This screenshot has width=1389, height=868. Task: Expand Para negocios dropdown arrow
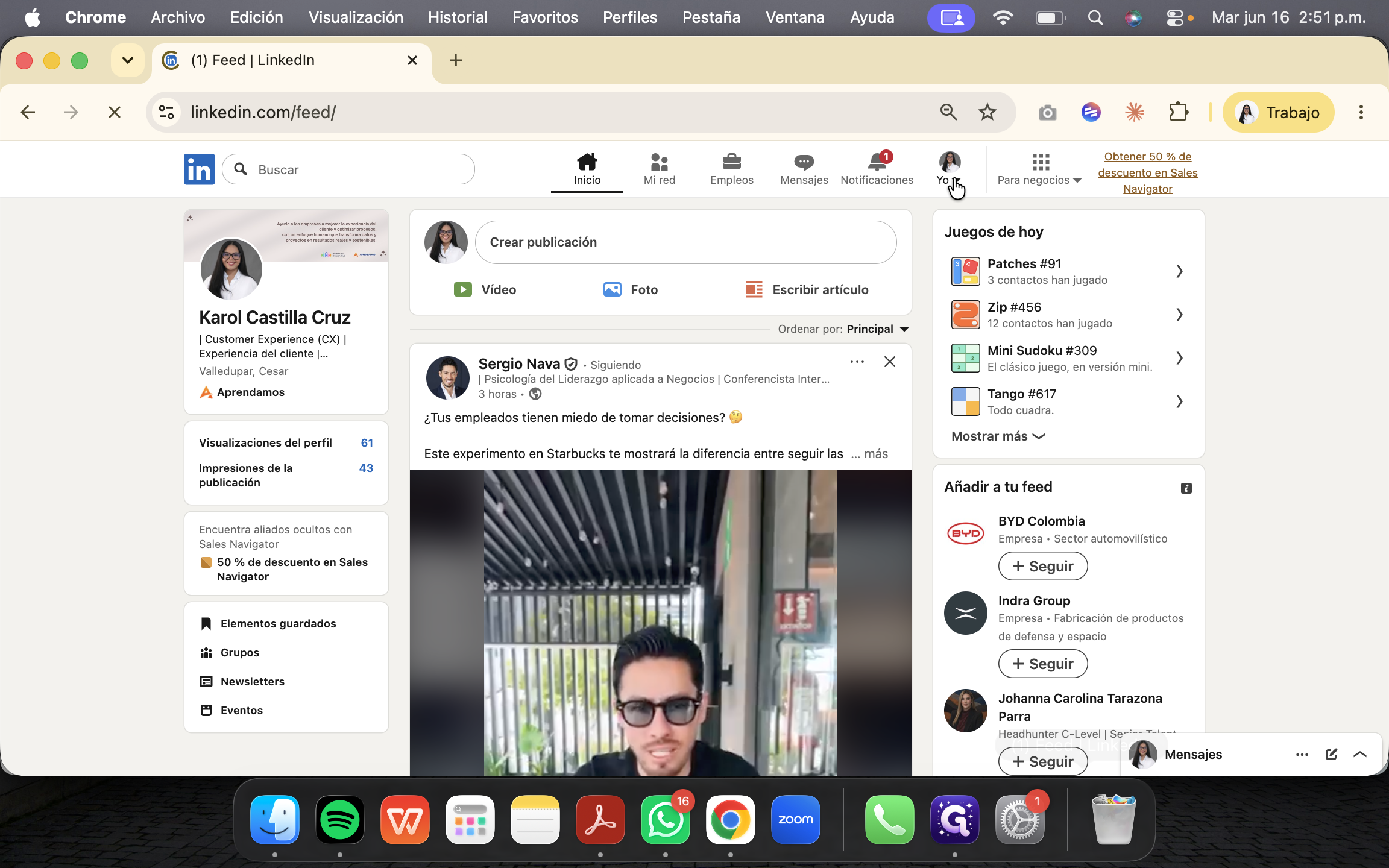(1077, 180)
